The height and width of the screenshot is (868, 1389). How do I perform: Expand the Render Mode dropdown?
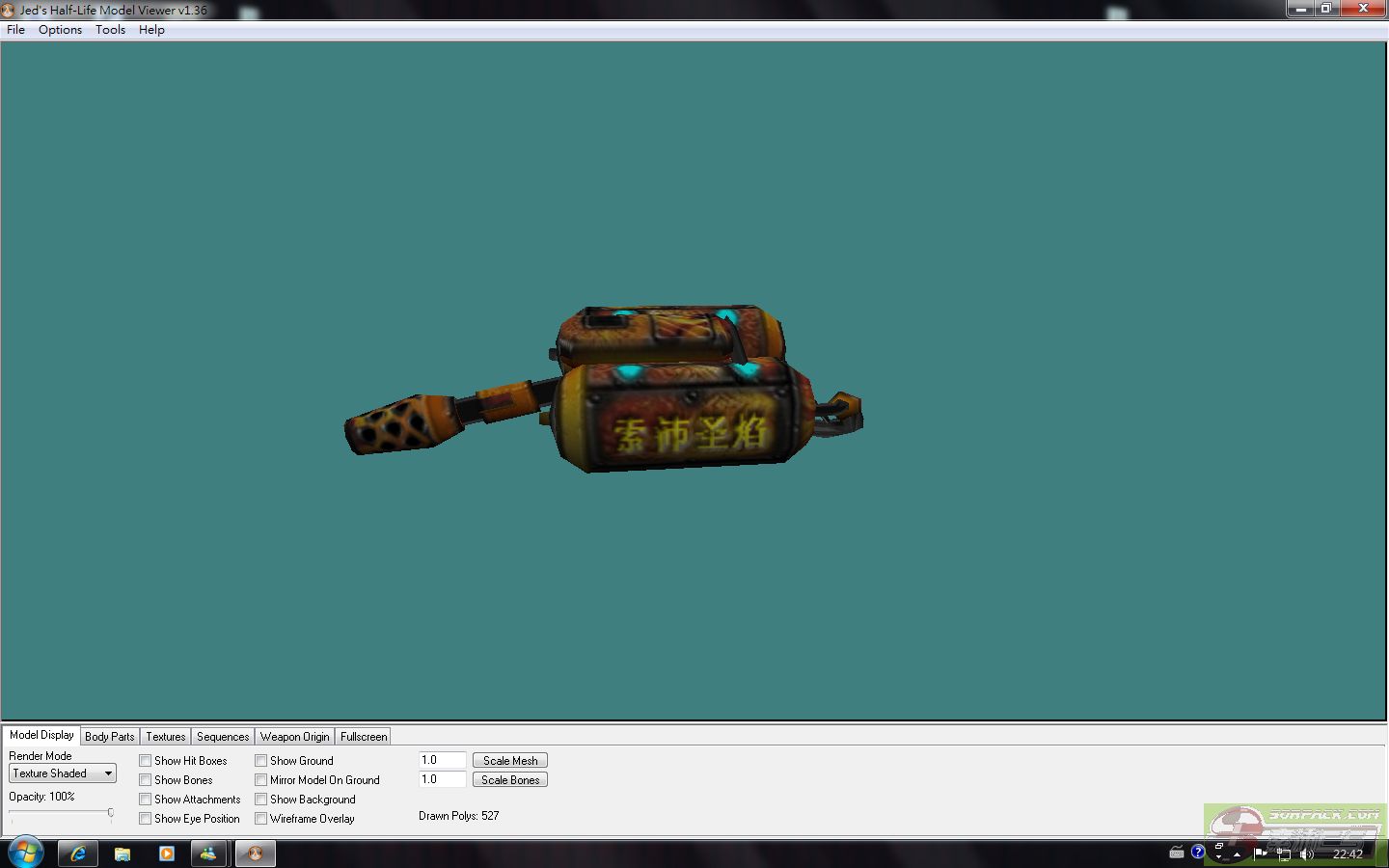pos(108,773)
